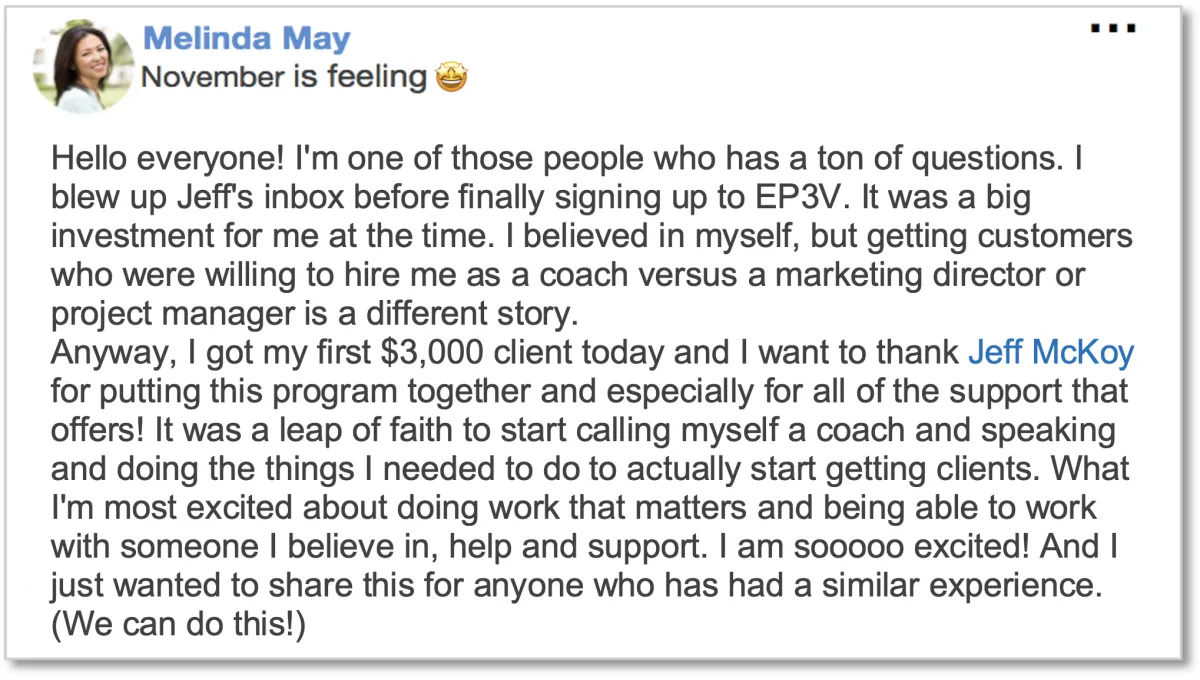Open the three-dot post options menu
Viewport: 1200px width, 680px height.
[x=1113, y=27]
